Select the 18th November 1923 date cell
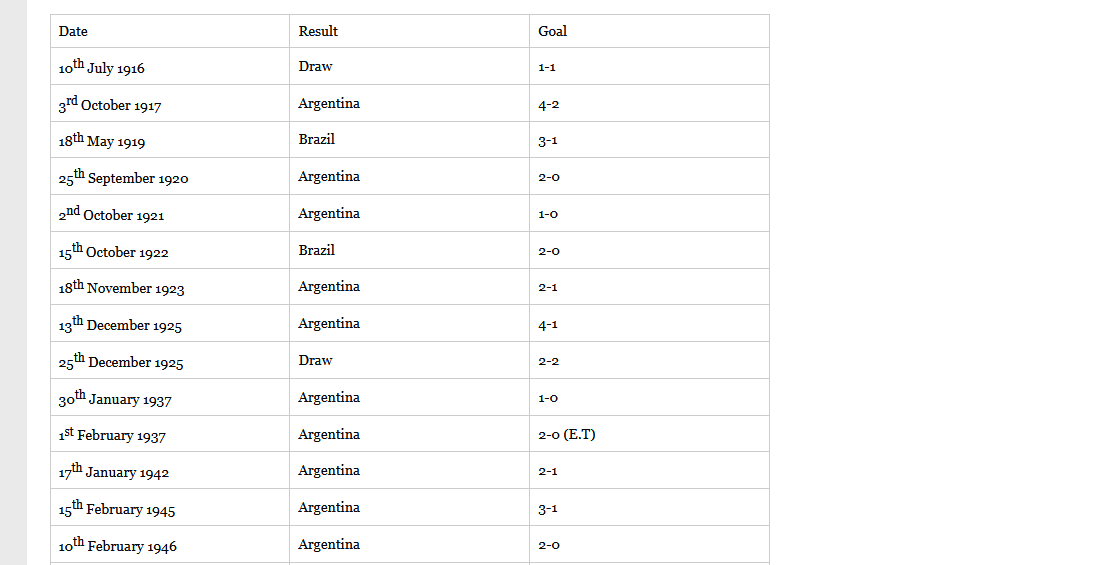The height and width of the screenshot is (565, 1098). [121, 288]
